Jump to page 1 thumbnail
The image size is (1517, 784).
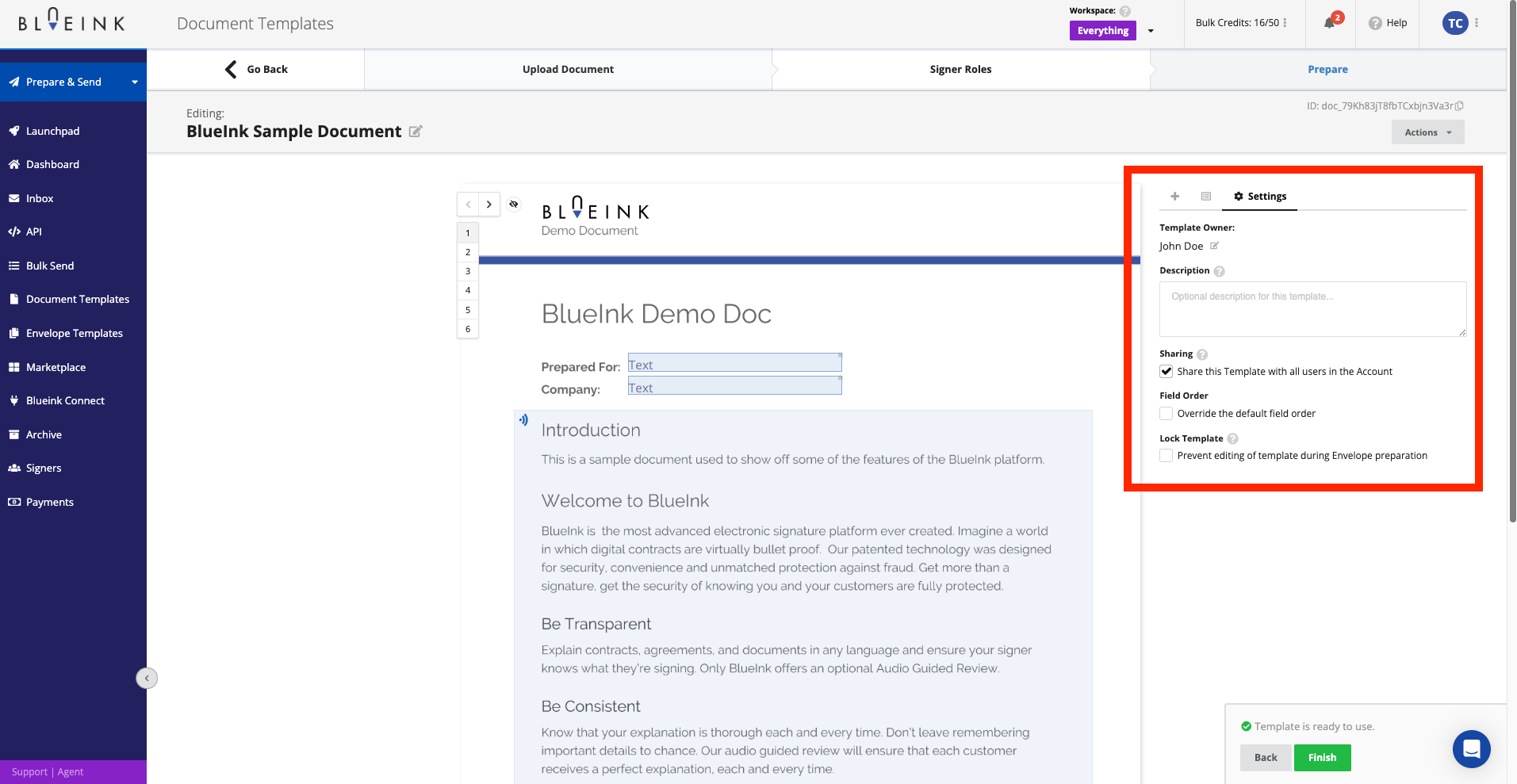pyautogui.click(x=468, y=233)
